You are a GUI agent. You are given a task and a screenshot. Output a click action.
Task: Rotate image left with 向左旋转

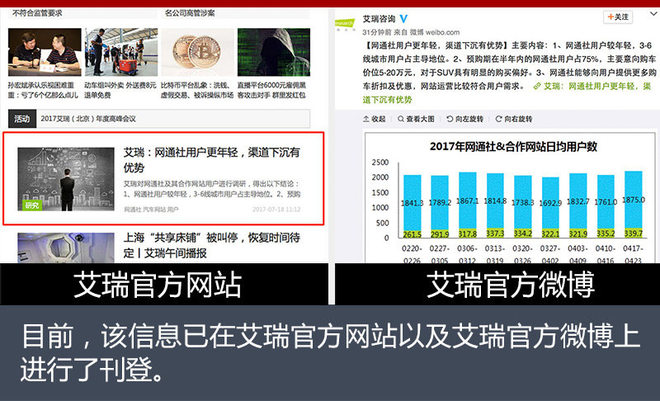click(x=465, y=119)
